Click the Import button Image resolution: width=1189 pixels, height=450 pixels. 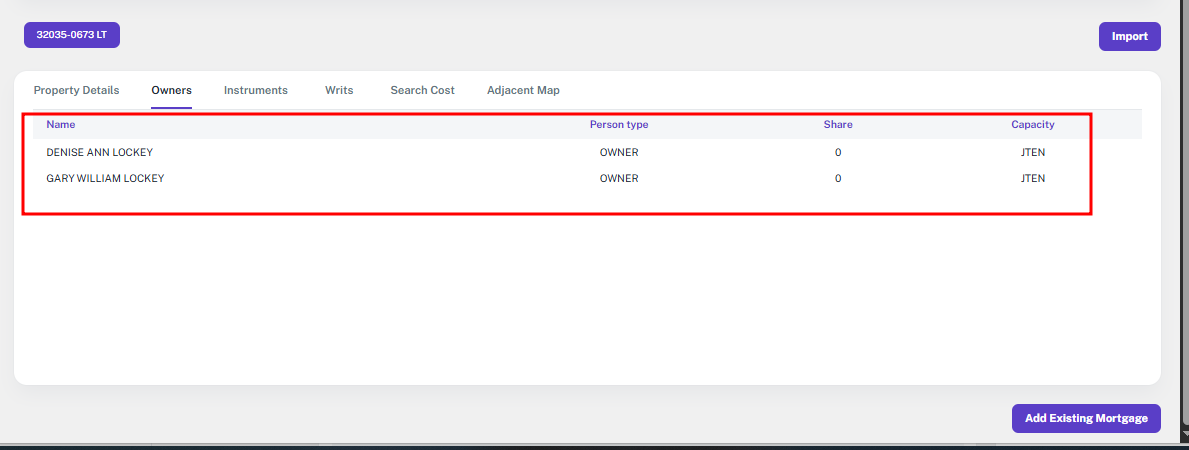pyautogui.click(x=1129, y=36)
